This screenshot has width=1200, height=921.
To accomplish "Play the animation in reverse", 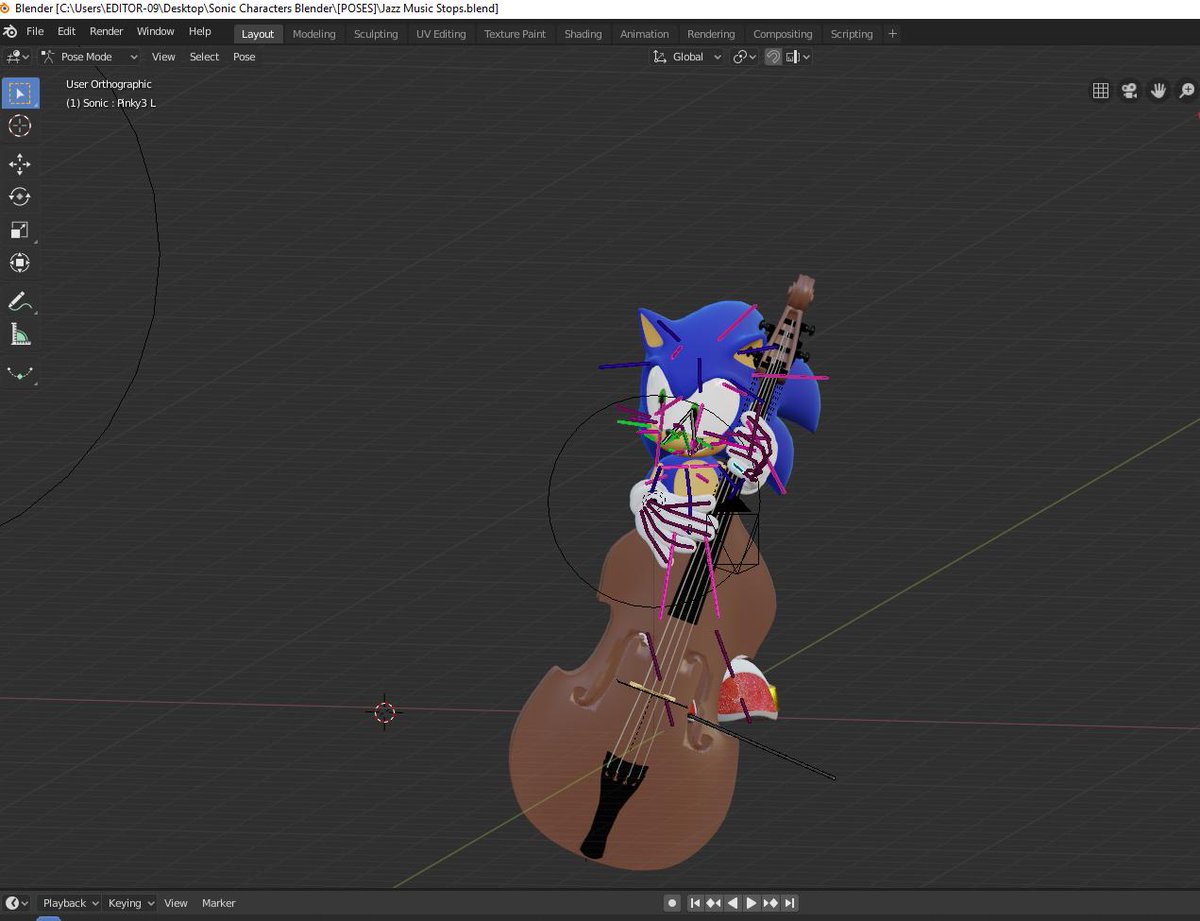I will pos(733,903).
